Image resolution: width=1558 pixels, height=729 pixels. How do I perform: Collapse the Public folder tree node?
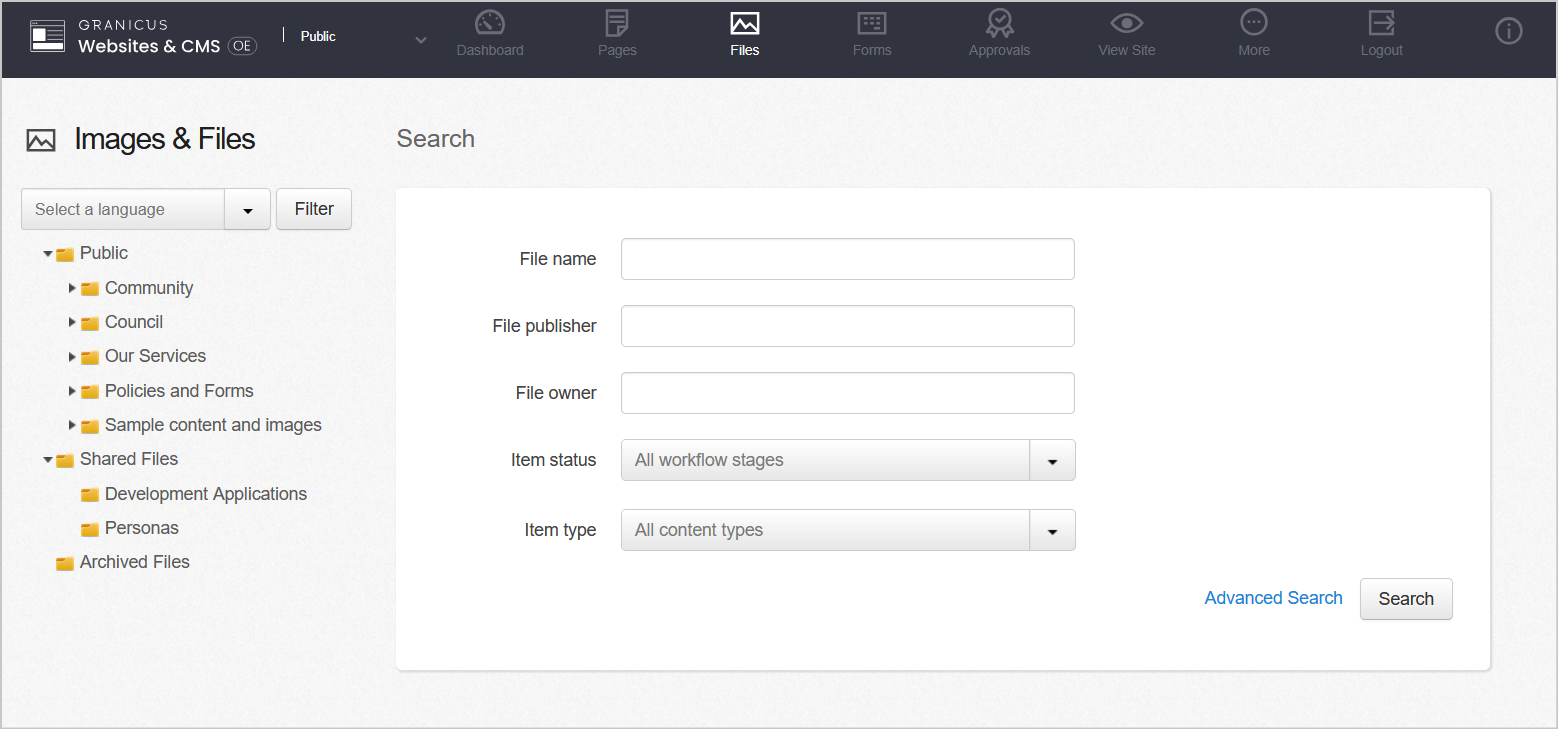click(47, 254)
